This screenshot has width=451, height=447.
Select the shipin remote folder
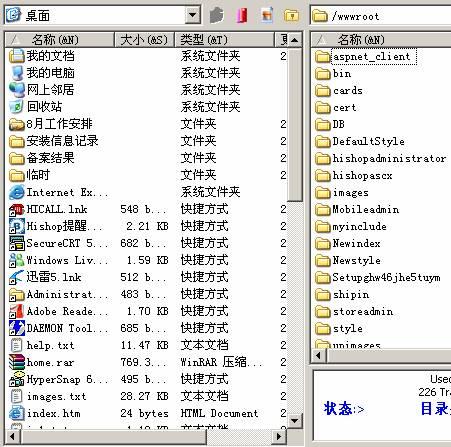point(342,295)
